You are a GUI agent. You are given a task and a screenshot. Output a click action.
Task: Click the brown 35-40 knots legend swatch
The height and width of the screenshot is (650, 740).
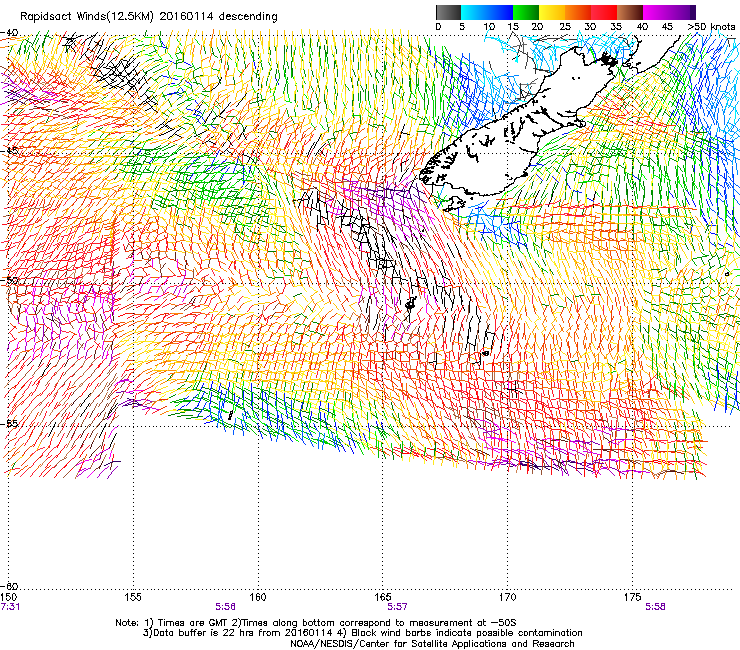click(630, 12)
